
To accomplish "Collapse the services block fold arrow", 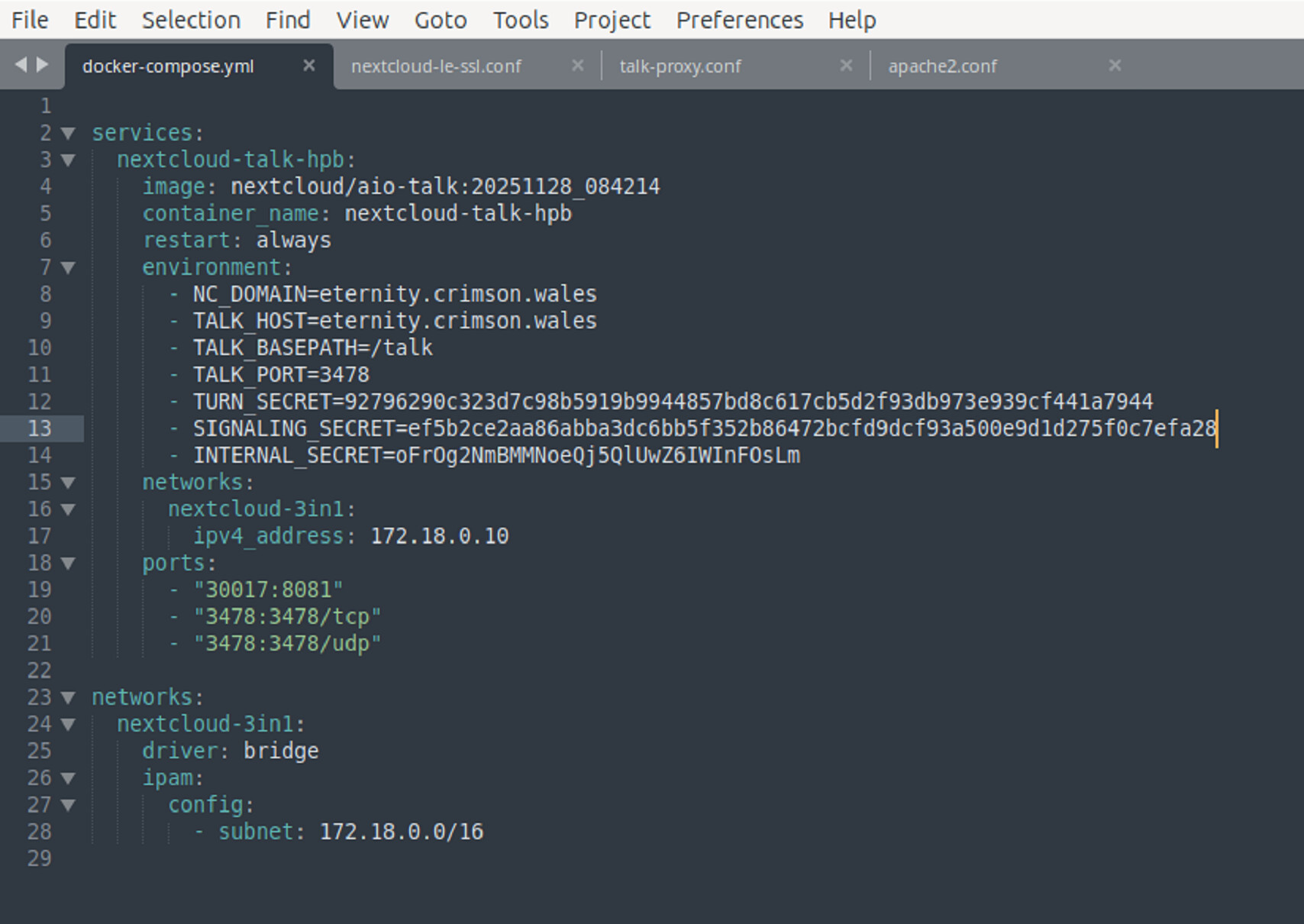I will (68, 134).
